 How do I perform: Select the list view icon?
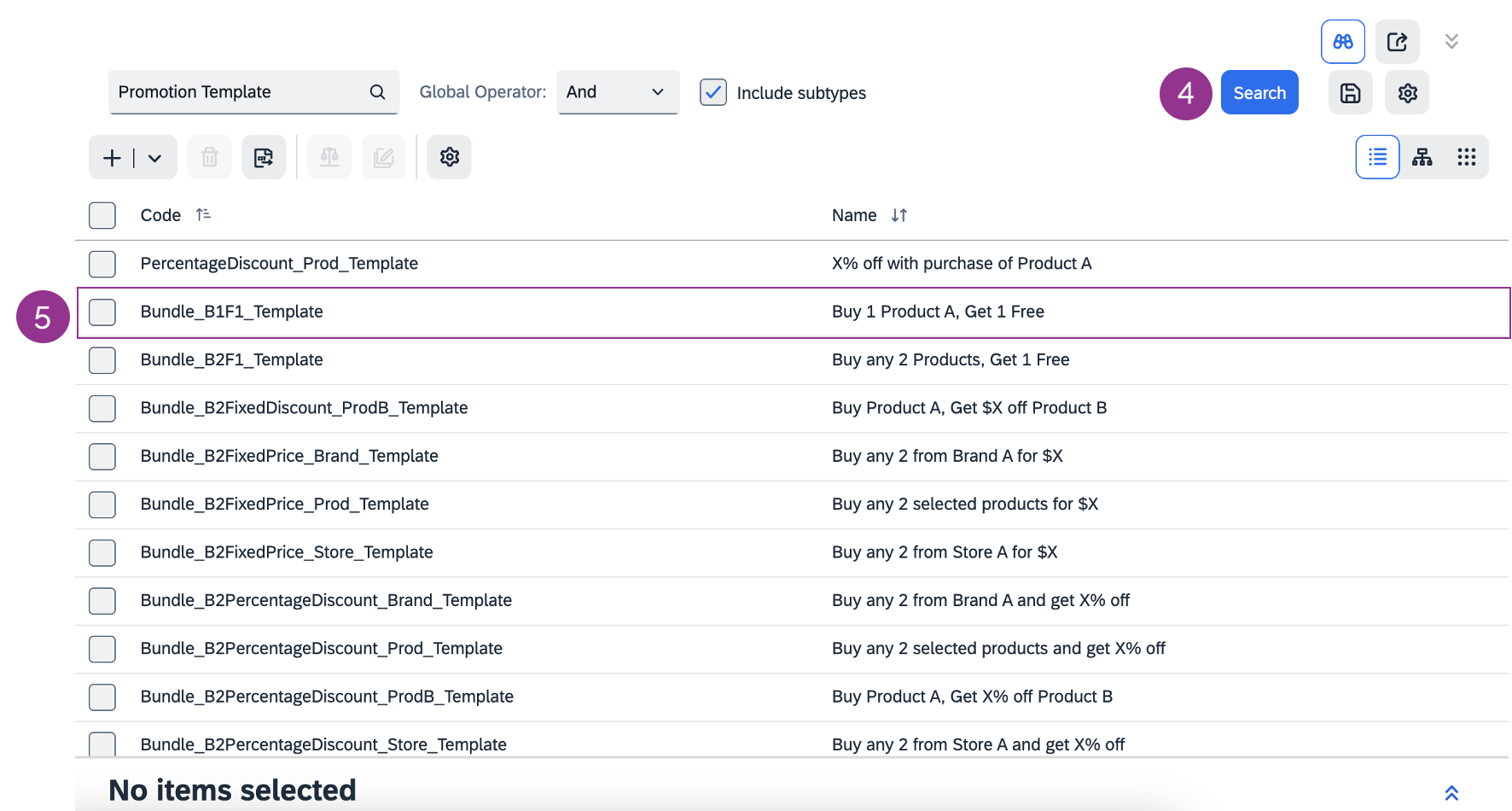1377,157
